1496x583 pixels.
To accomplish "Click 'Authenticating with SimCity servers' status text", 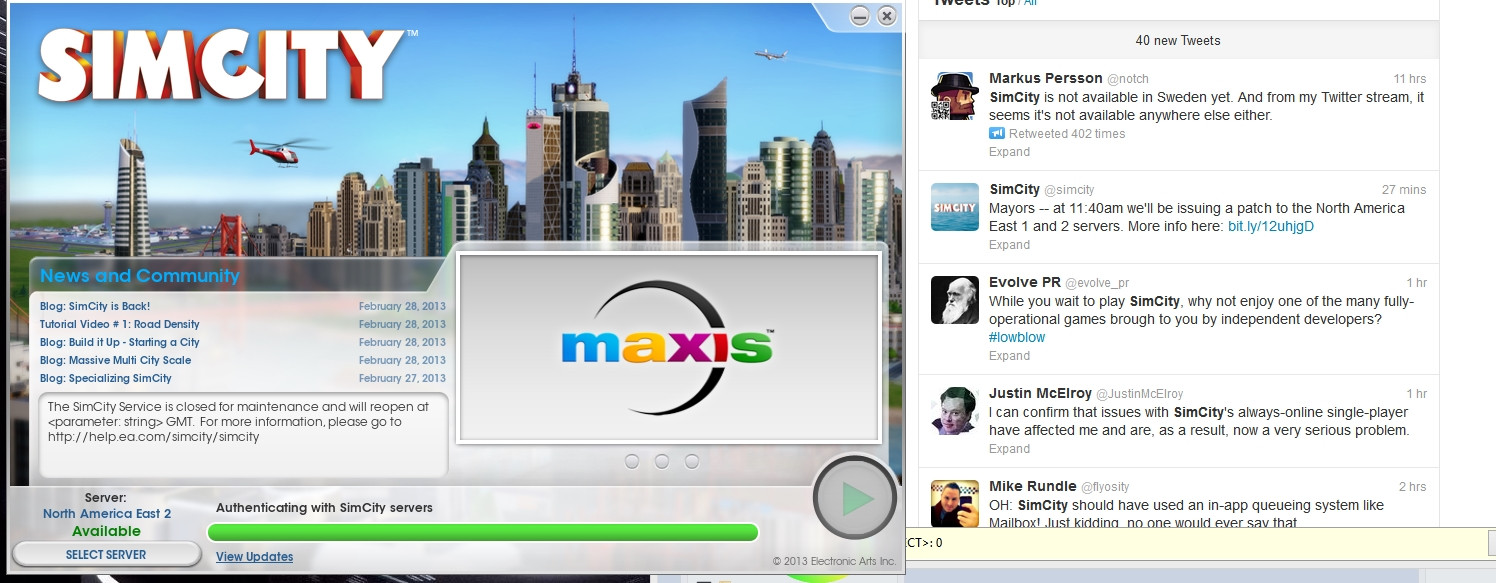I will 324,508.
